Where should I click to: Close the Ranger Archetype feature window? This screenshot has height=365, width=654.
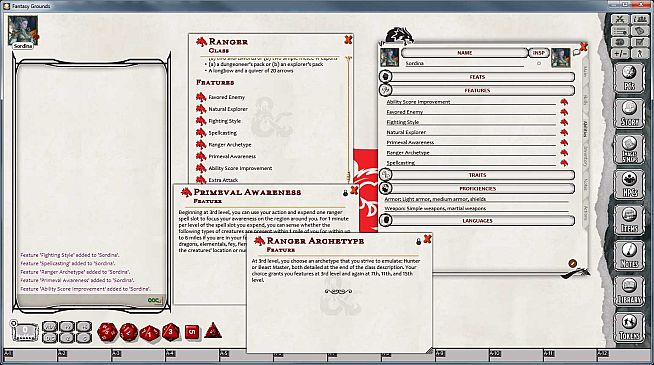coord(427,239)
